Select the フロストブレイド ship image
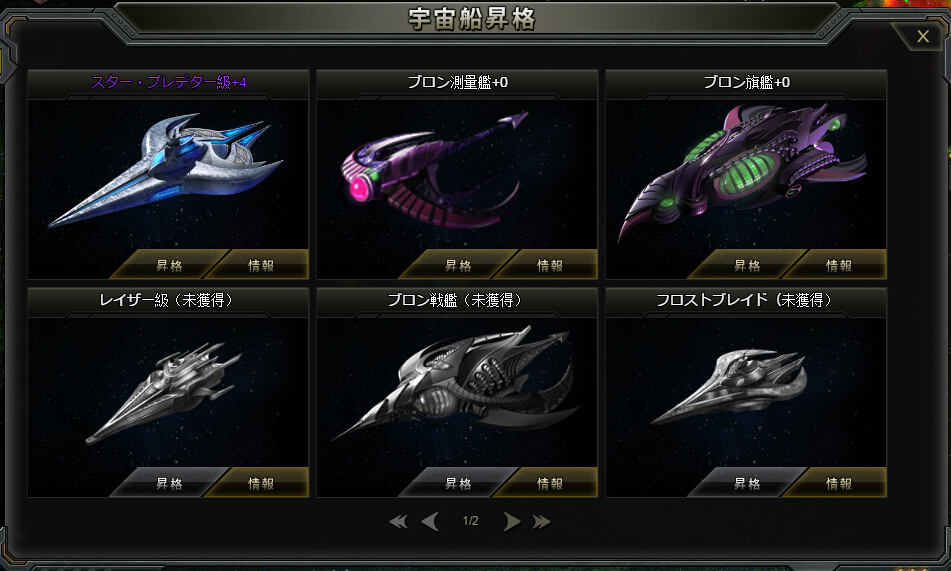This screenshot has width=951, height=571. (729, 386)
